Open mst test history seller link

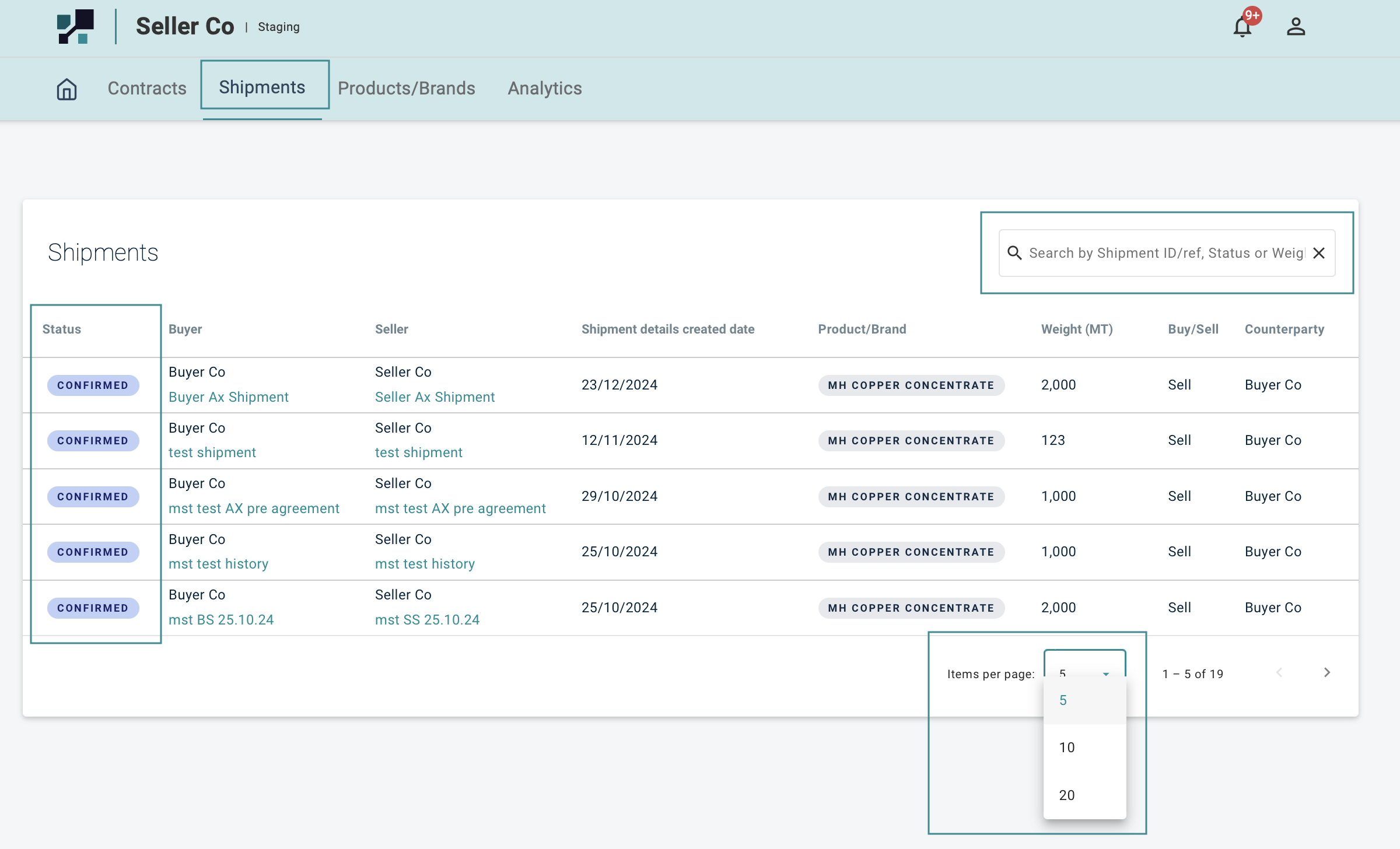pos(425,564)
